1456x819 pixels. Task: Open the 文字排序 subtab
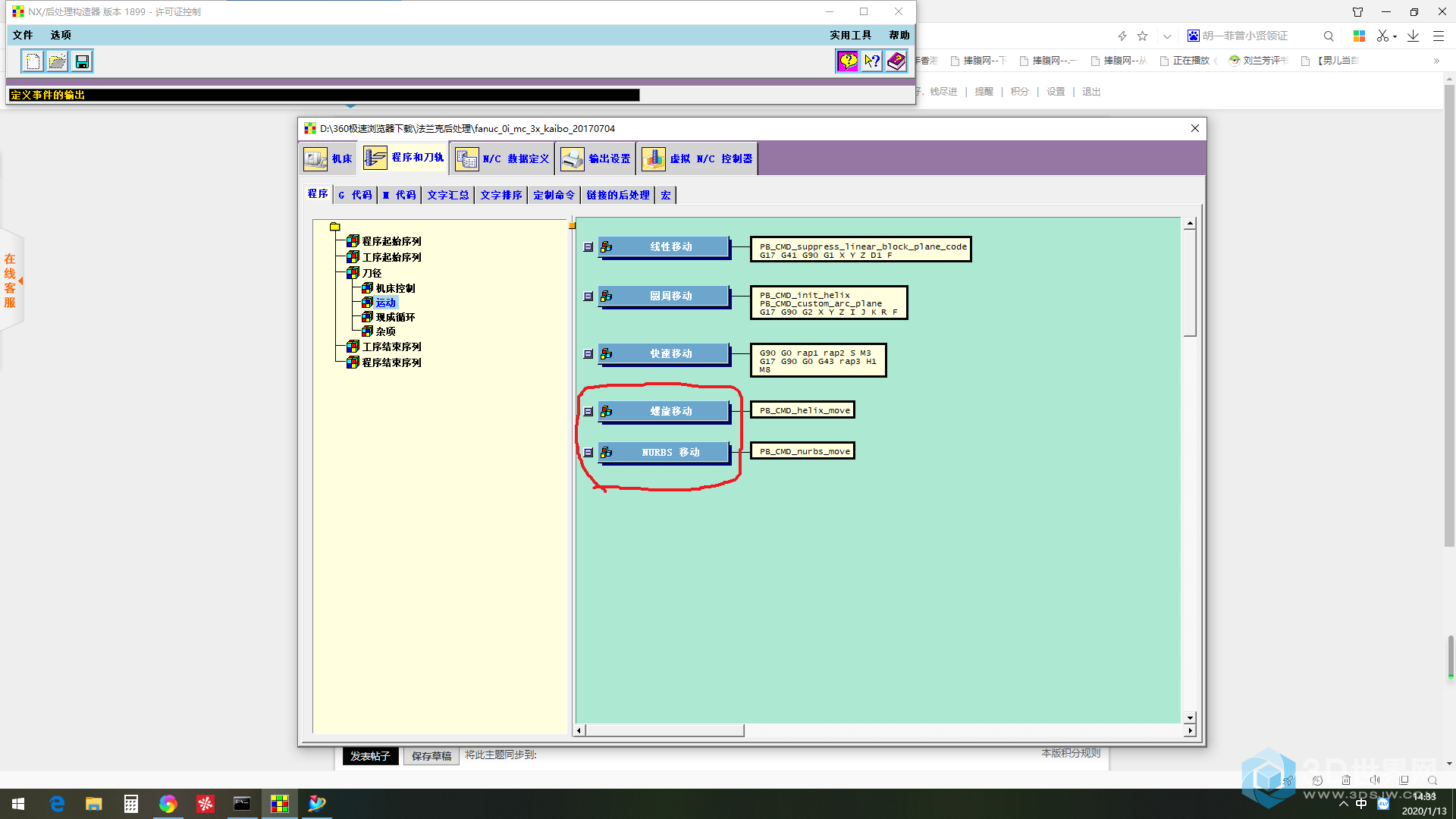pyautogui.click(x=500, y=195)
